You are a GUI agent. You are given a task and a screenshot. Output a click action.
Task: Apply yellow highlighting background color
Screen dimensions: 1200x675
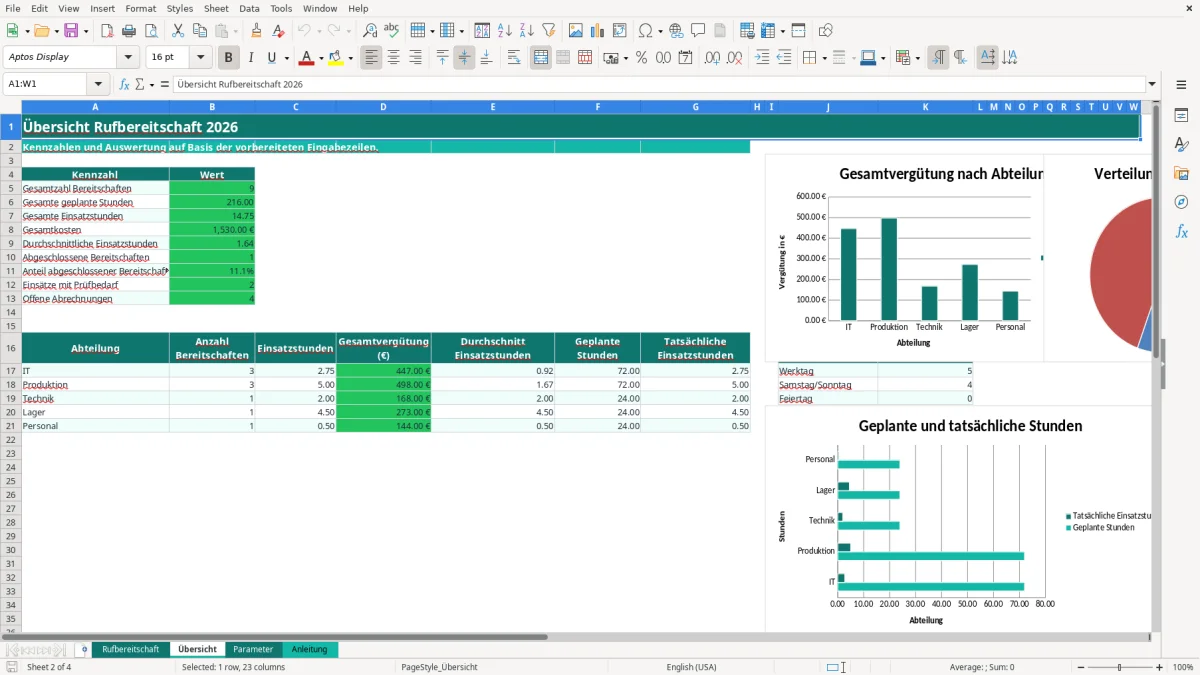335,58
